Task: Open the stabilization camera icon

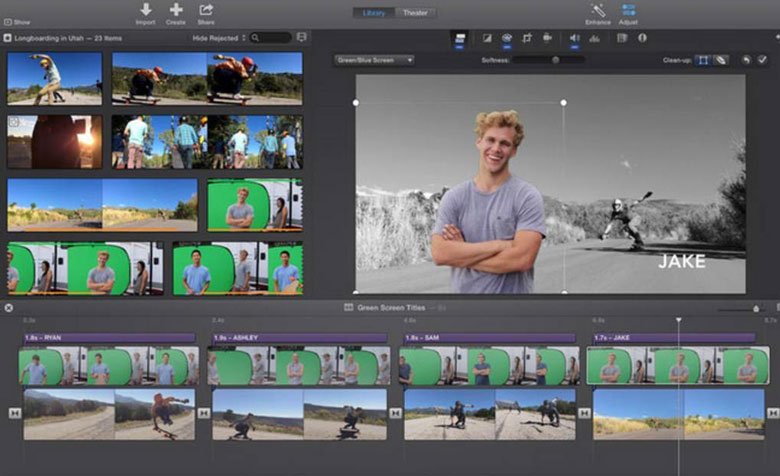Action: tap(547, 38)
